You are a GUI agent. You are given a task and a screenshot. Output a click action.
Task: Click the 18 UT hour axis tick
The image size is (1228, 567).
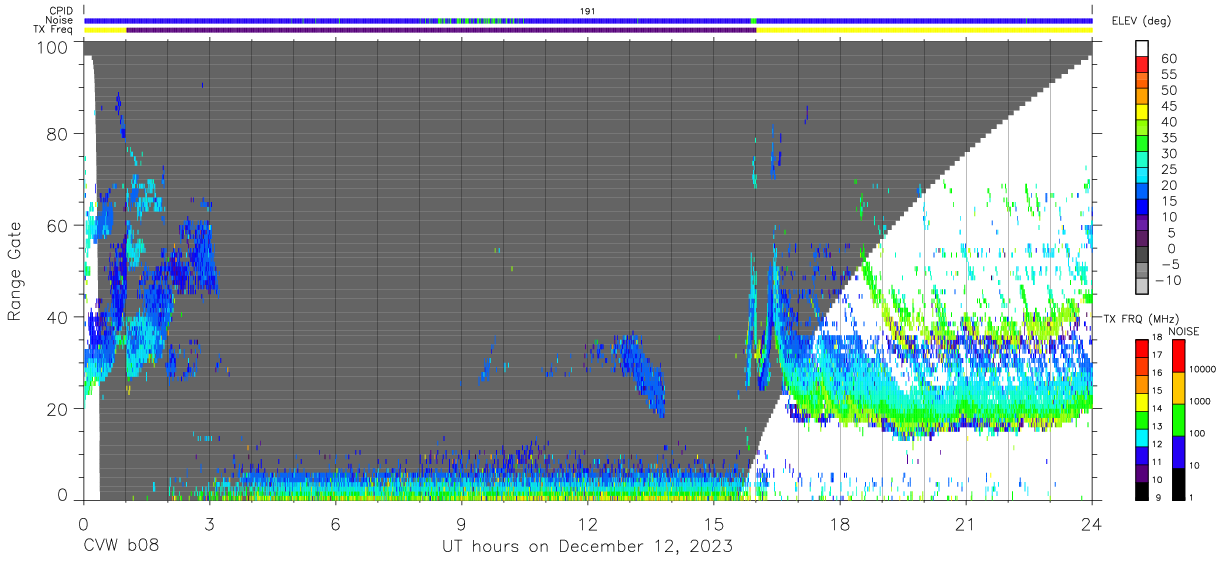(840, 524)
